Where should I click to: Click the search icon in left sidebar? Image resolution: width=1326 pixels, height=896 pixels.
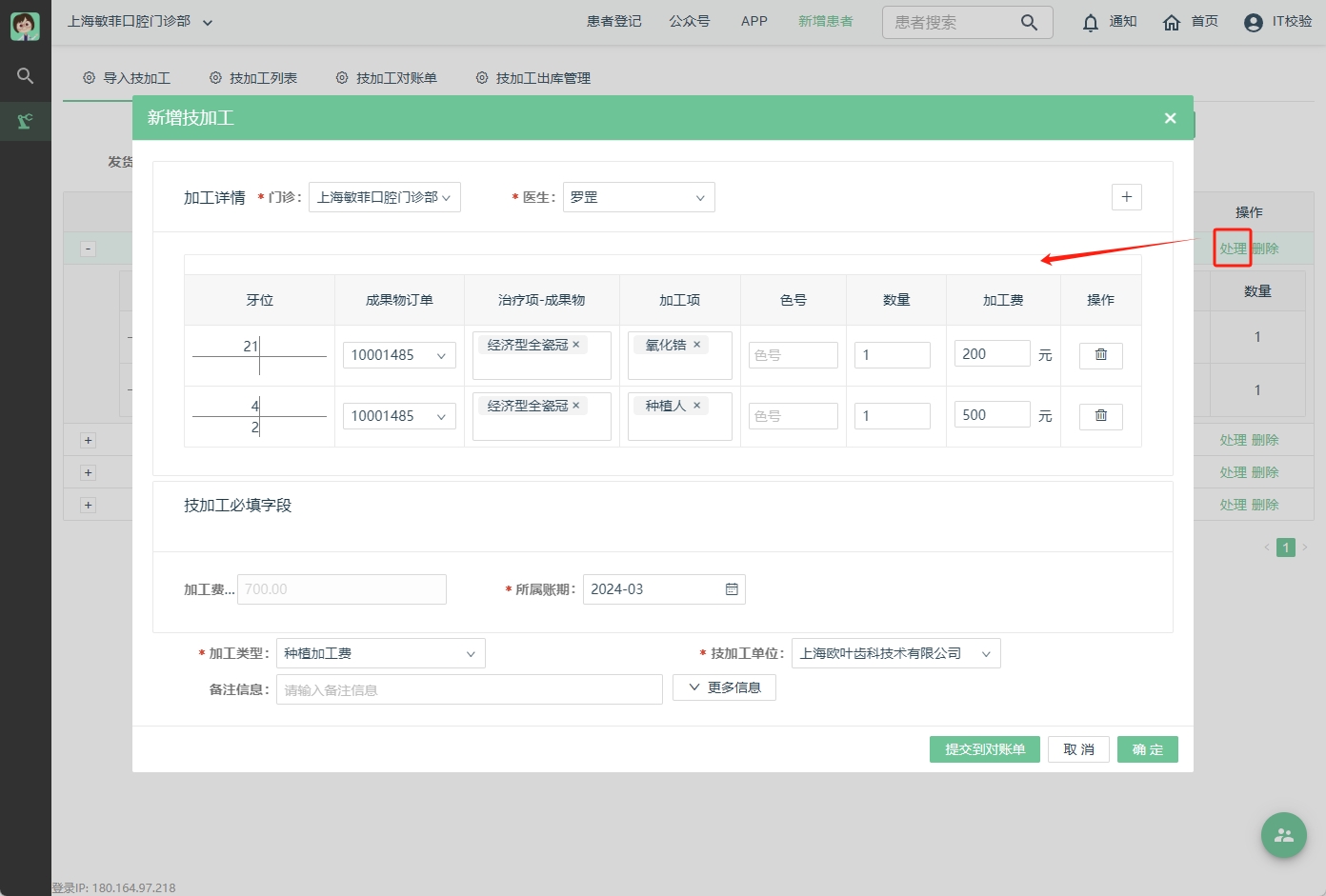point(26,75)
